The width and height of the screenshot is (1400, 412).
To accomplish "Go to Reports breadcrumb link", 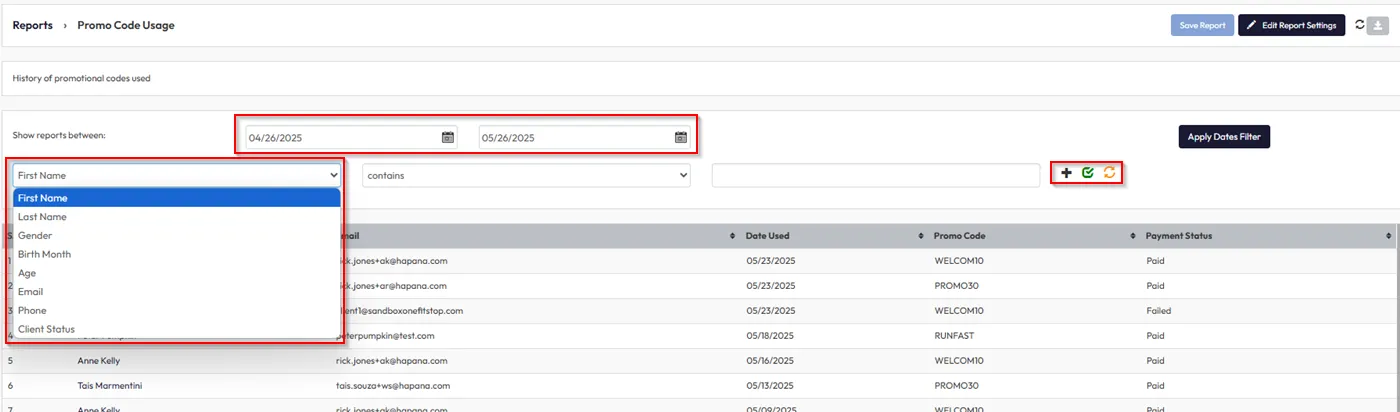I will point(33,25).
